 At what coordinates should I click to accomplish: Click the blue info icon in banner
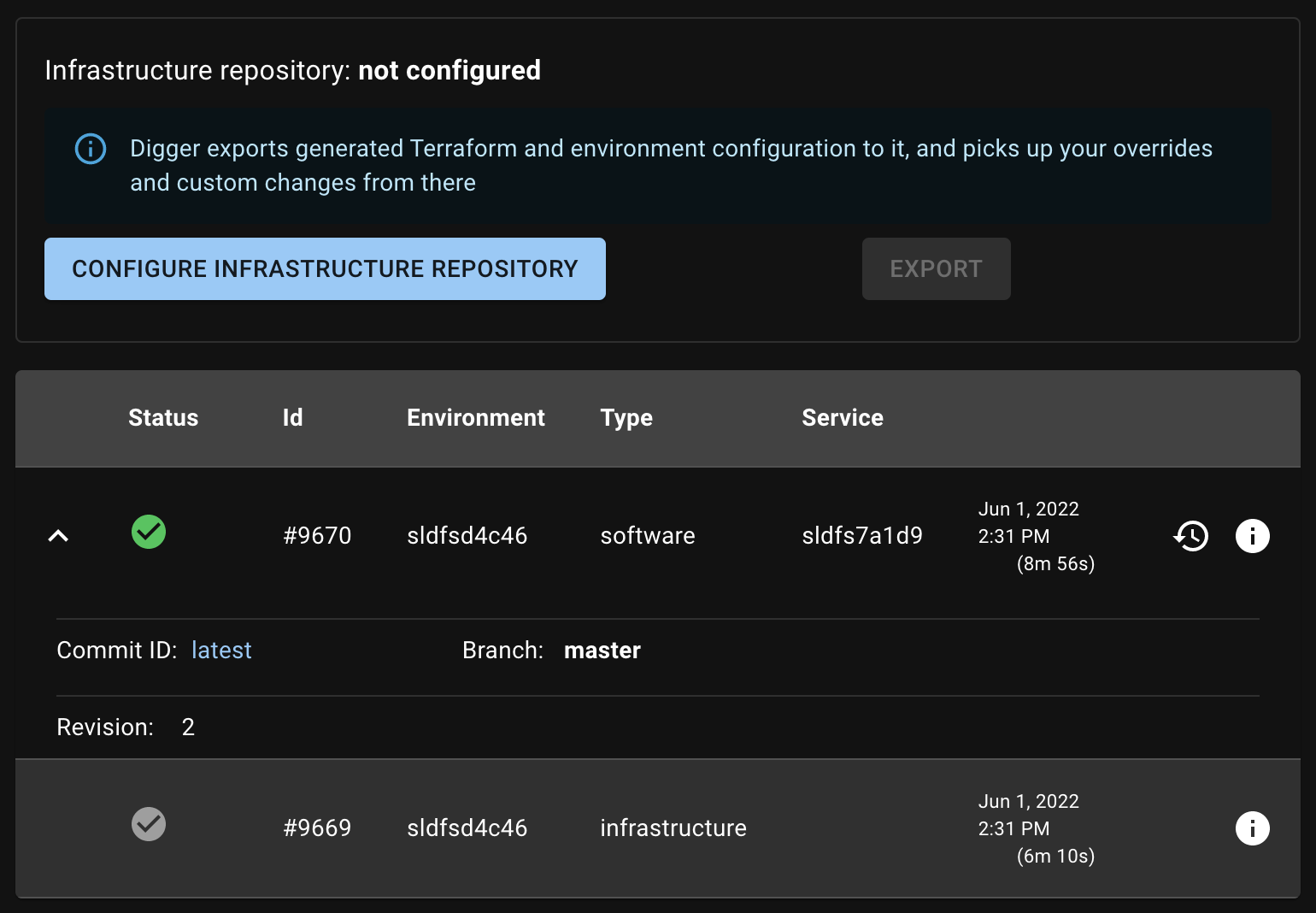[x=91, y=149]
